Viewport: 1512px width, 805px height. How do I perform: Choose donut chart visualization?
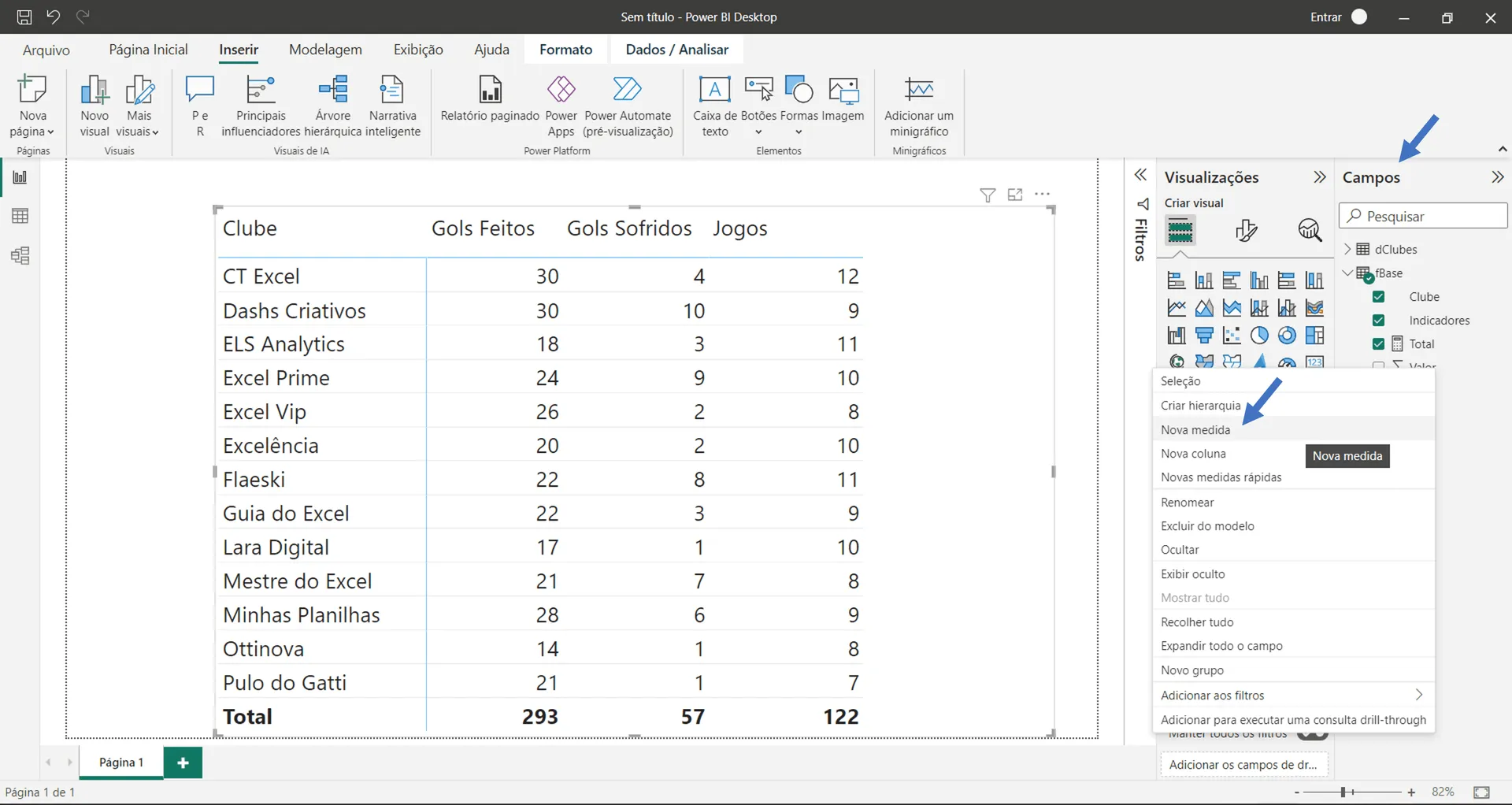[1287, 335]
